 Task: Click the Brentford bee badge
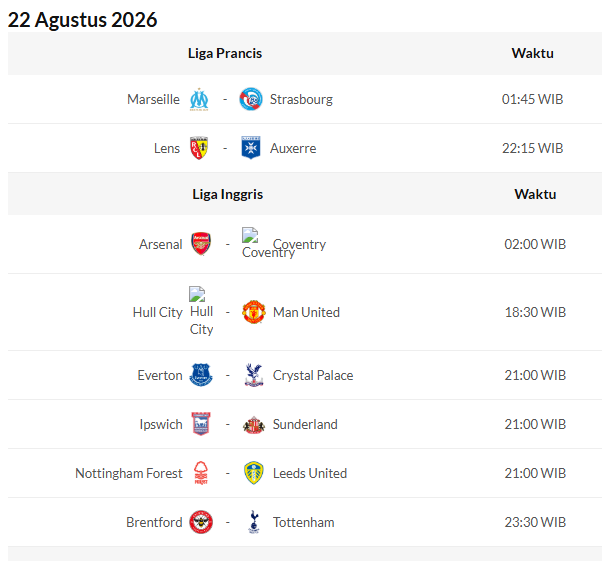(x=201, y=522)
